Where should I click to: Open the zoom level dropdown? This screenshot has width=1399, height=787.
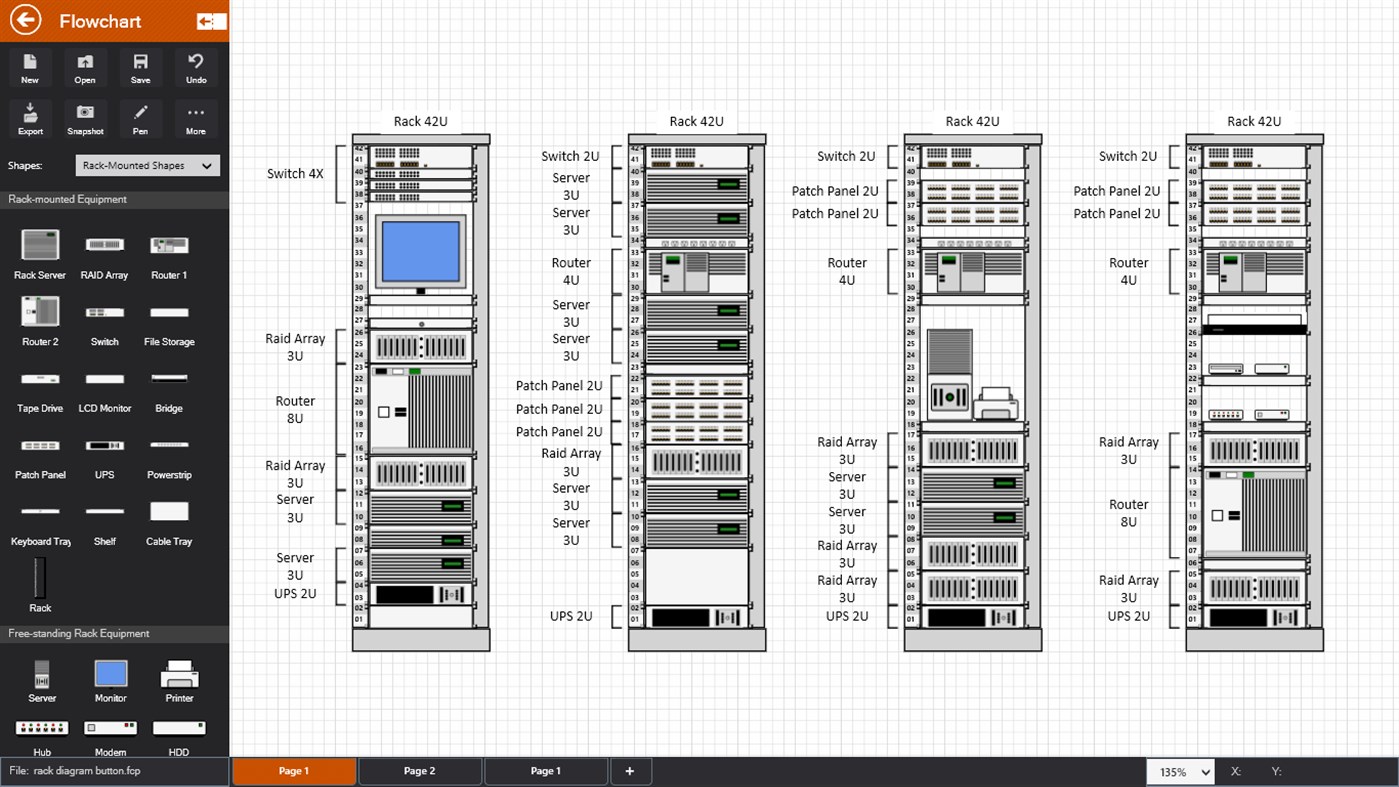(1179, 771)
